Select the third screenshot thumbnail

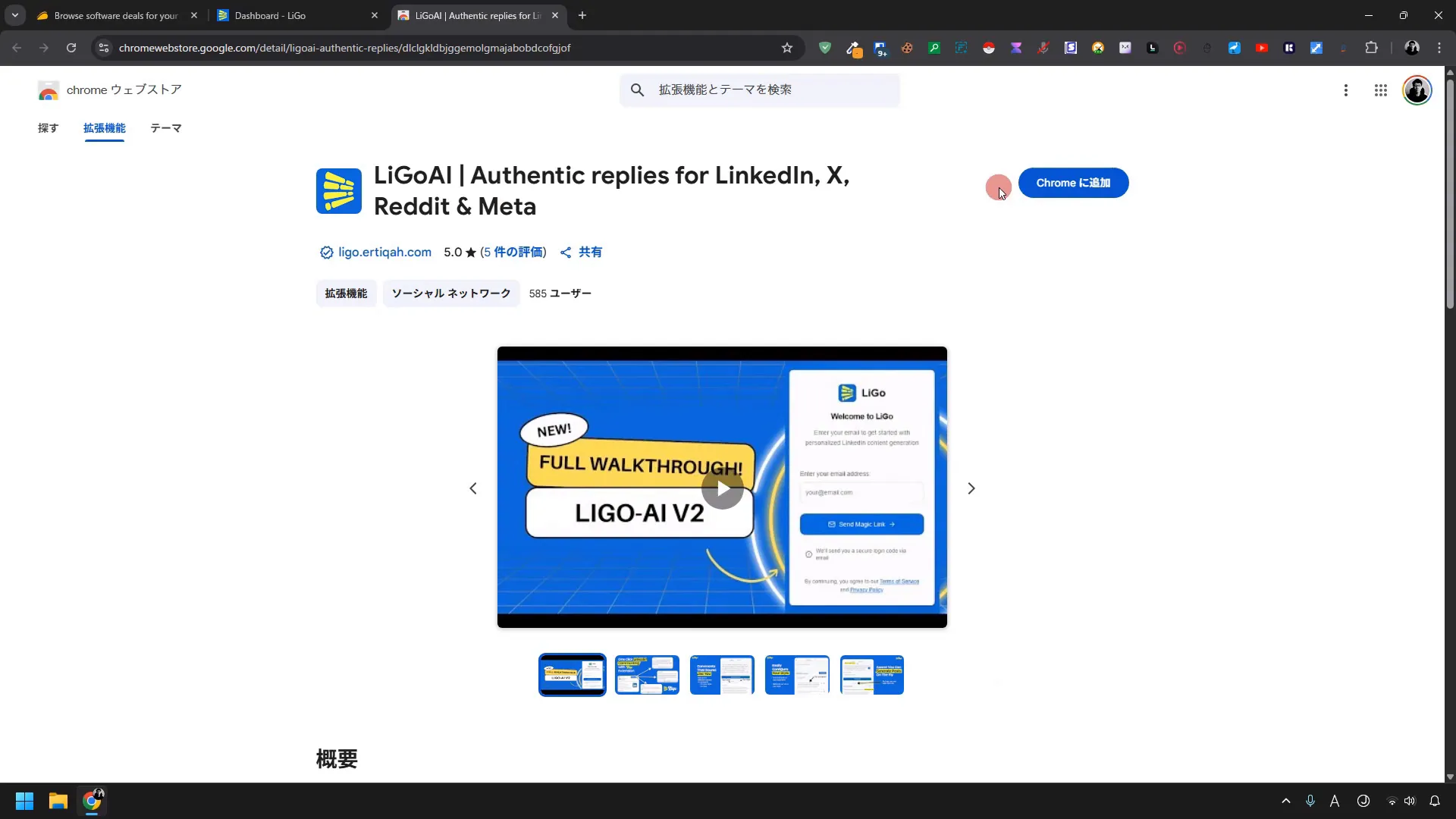[x=722, y=675]
